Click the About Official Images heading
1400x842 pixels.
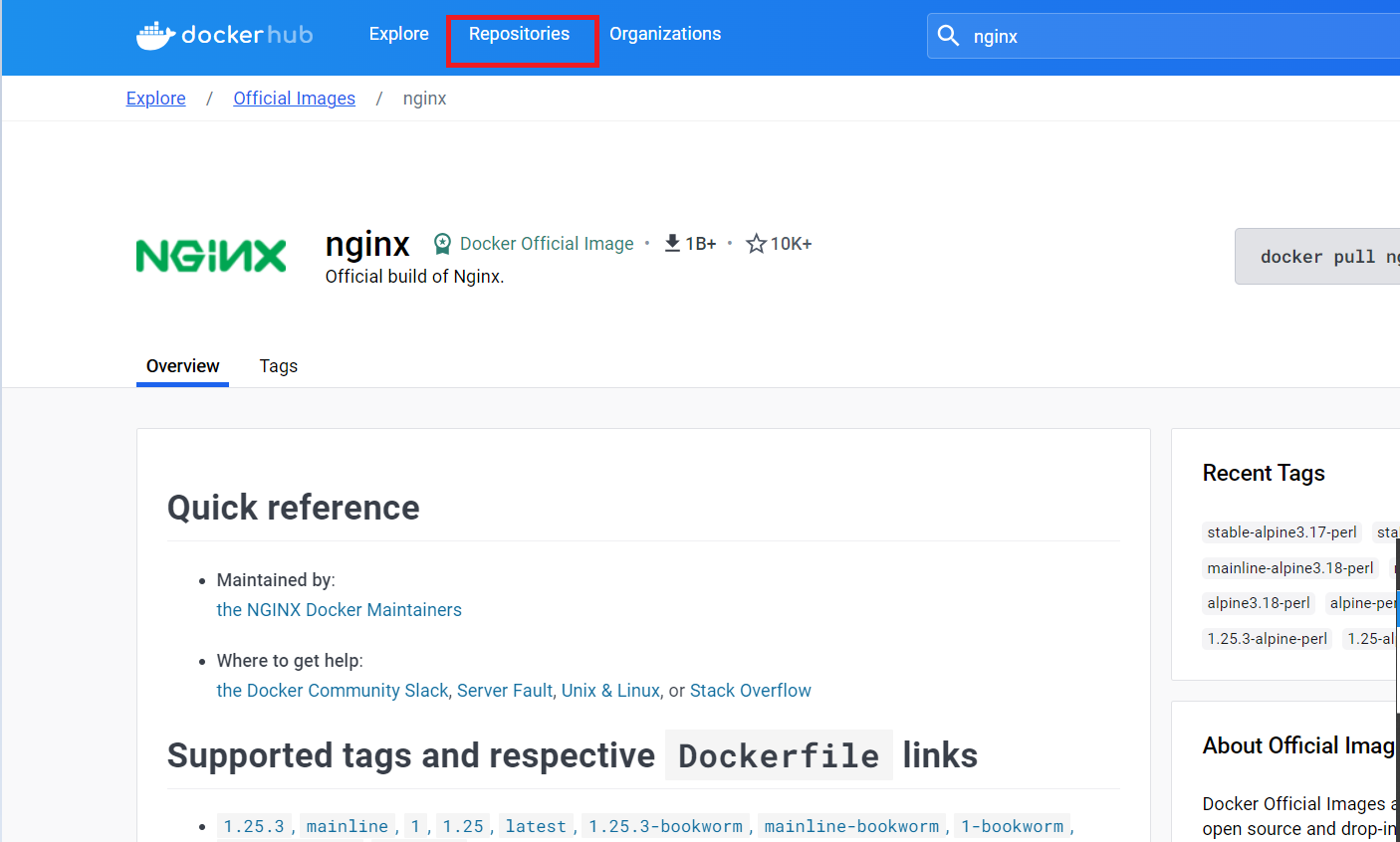(x=1299, y=745)
